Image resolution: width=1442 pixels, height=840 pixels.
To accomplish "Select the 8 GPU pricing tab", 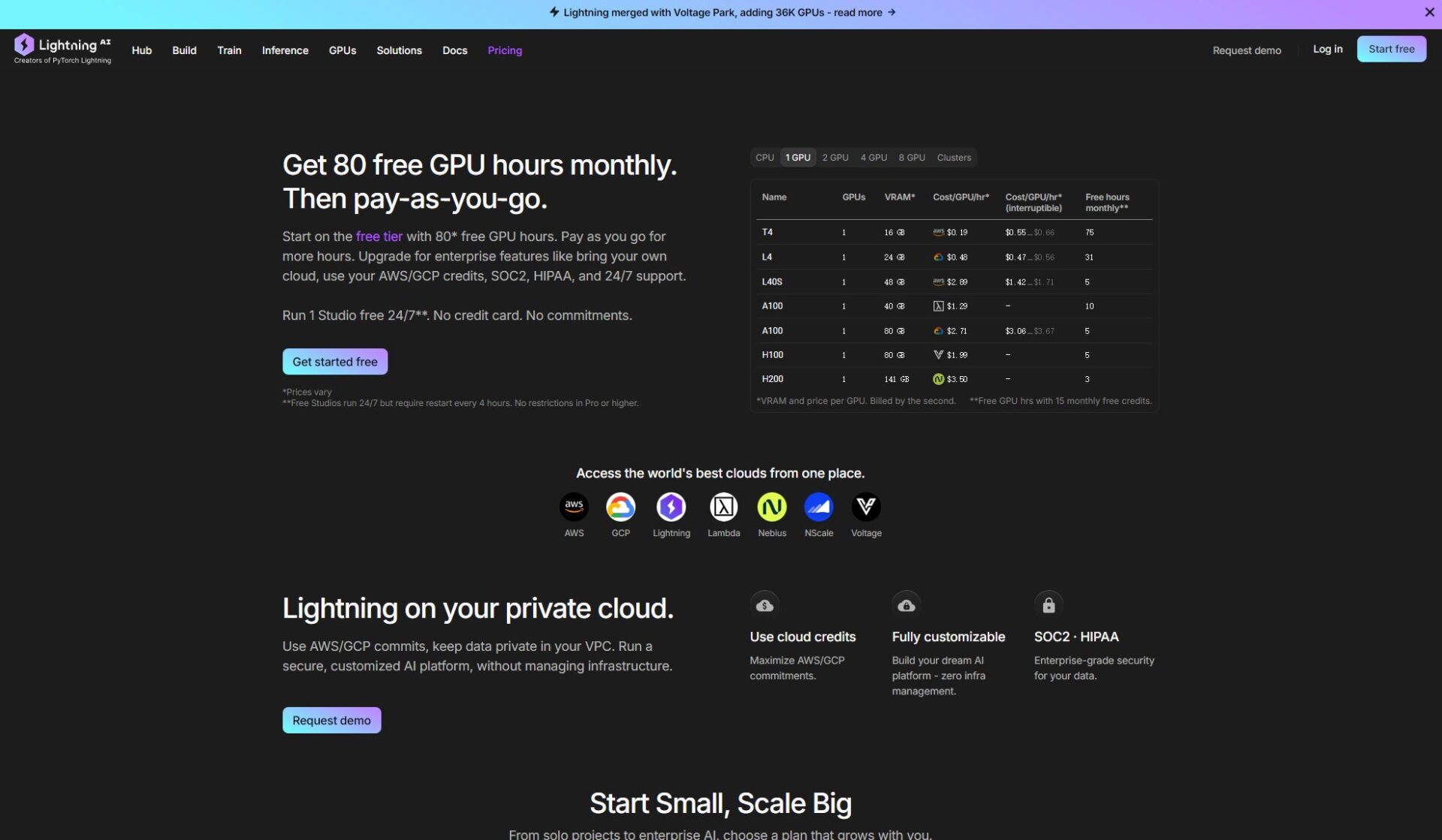I will [x=911, y=158].
